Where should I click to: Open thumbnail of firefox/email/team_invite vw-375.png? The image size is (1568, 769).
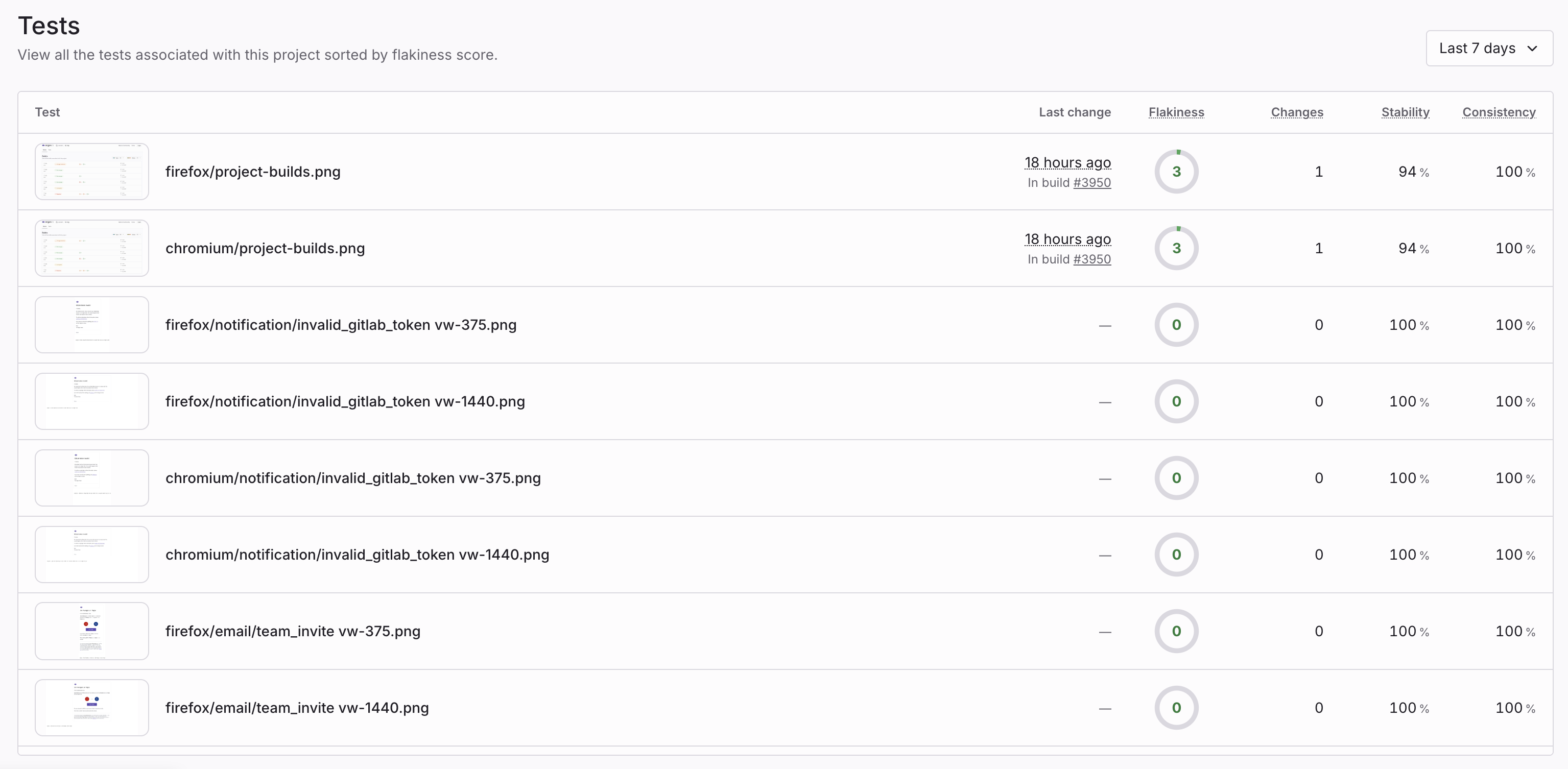(92, 631)
